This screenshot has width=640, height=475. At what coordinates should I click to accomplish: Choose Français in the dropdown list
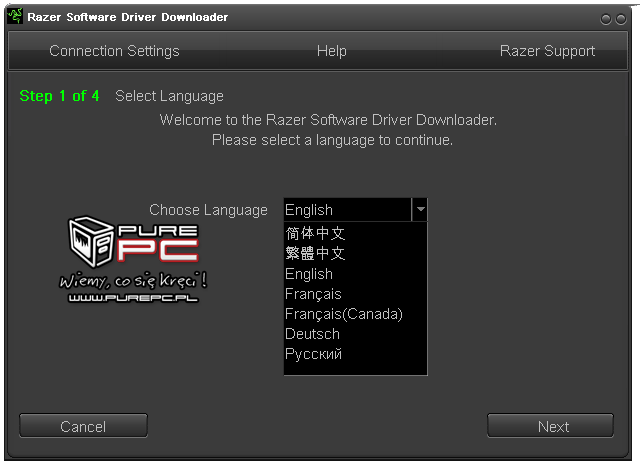pos(355,294)
